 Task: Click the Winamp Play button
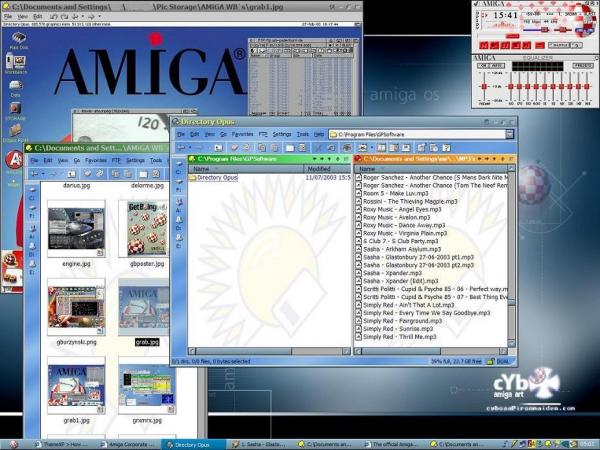494,45
